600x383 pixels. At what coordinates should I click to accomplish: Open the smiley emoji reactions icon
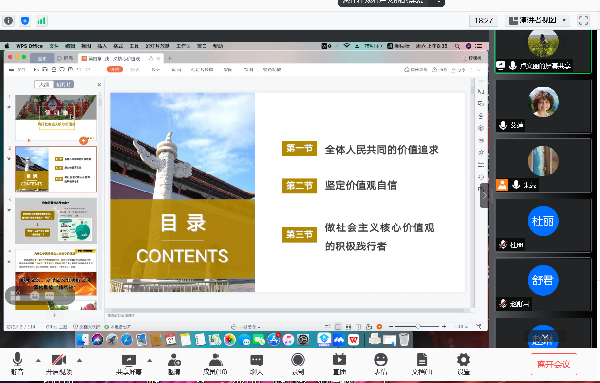381,363
